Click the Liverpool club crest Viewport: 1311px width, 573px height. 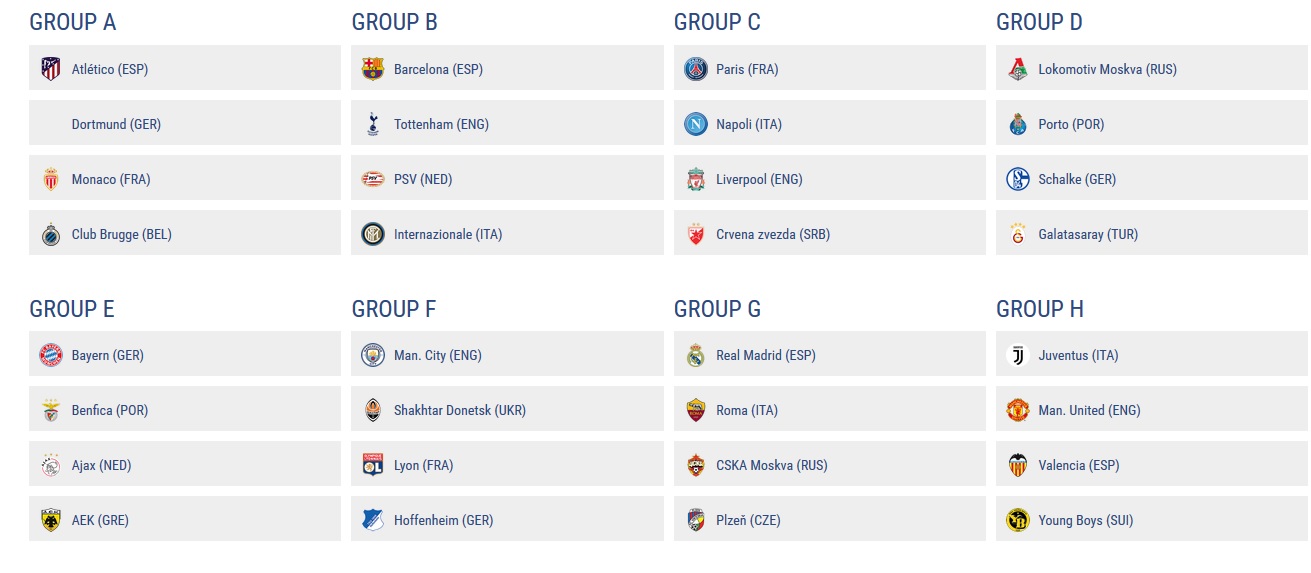pos(695,179)
